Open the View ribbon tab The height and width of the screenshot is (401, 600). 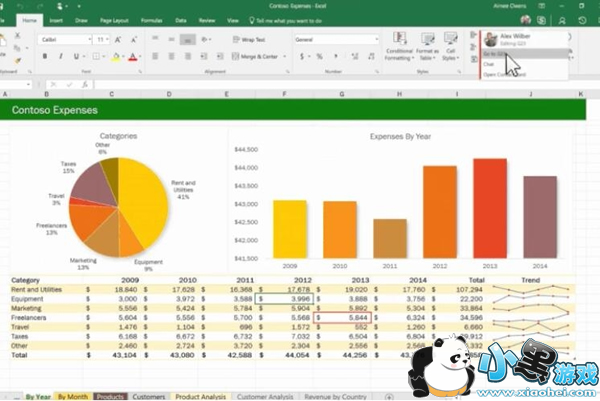click(233, 21)
